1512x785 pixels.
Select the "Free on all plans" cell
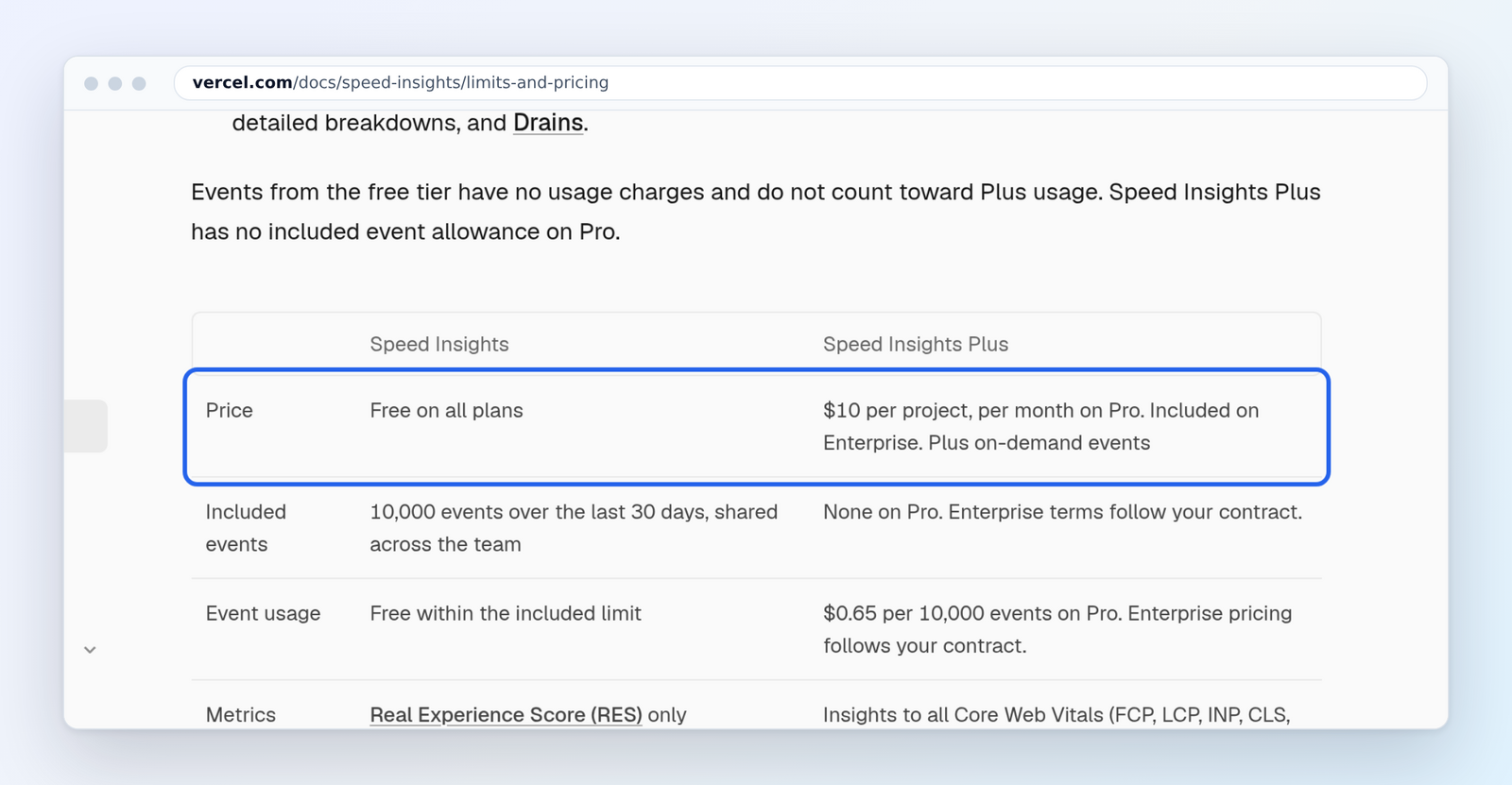(446, 411)
